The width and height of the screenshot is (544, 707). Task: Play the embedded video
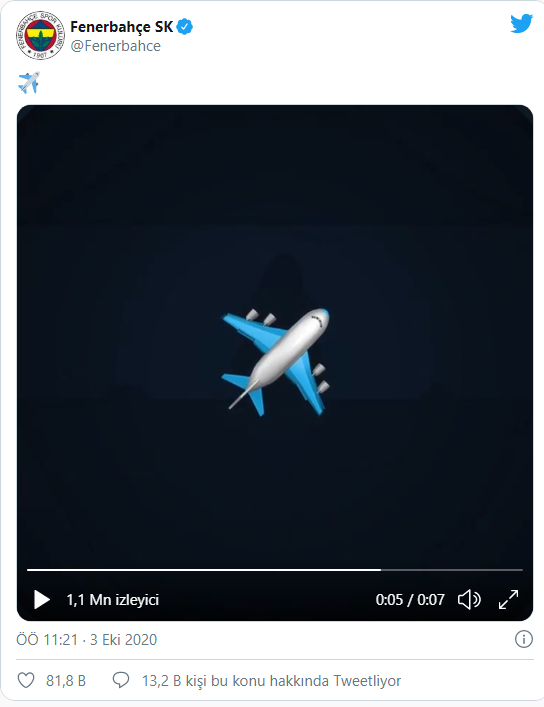(x=41, y=600)
